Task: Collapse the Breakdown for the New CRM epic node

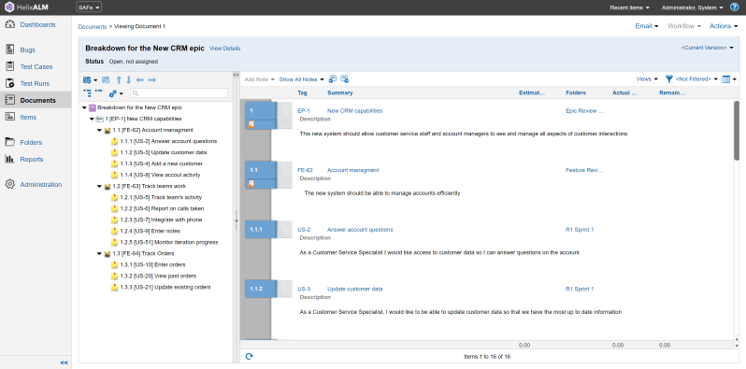Action: [84, 107]
